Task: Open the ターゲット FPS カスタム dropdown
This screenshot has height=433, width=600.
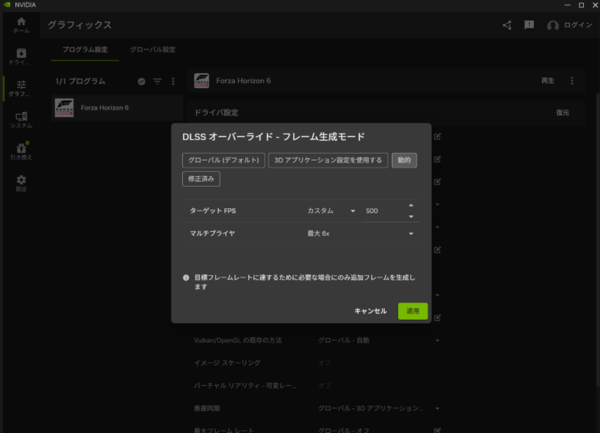Action: pyautogui.click(x=331, y=211)
